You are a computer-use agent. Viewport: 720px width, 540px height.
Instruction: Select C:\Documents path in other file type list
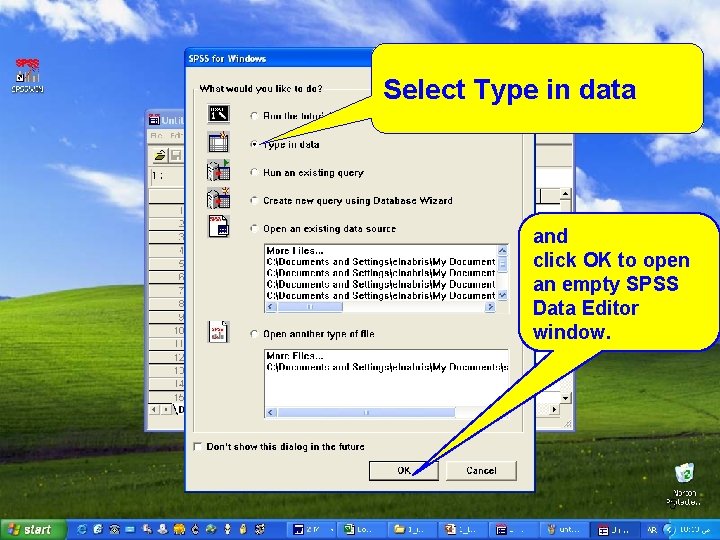(x=387, y=367)
